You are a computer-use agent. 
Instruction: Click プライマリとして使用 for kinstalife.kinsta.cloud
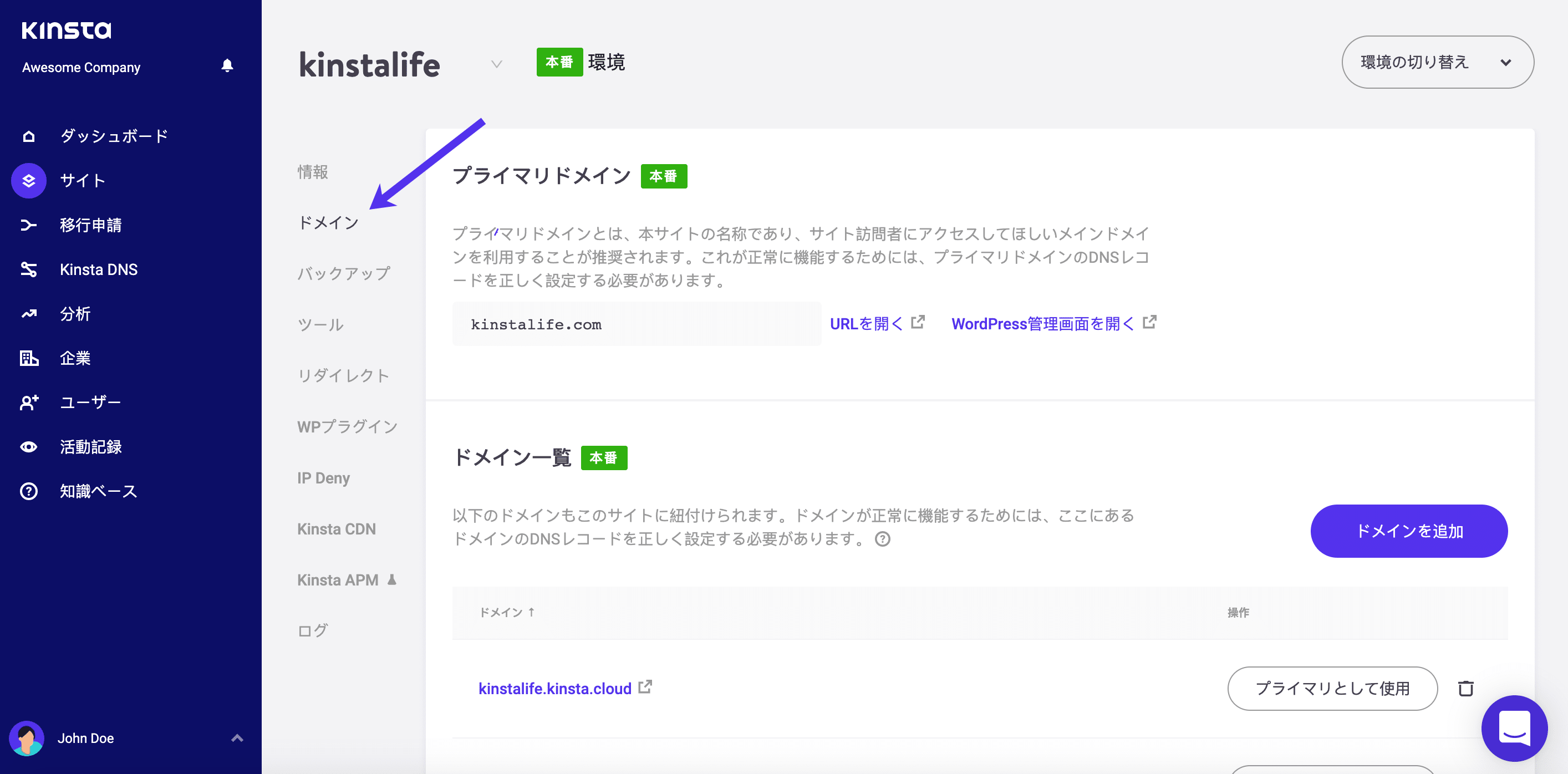pos(1332,688)
